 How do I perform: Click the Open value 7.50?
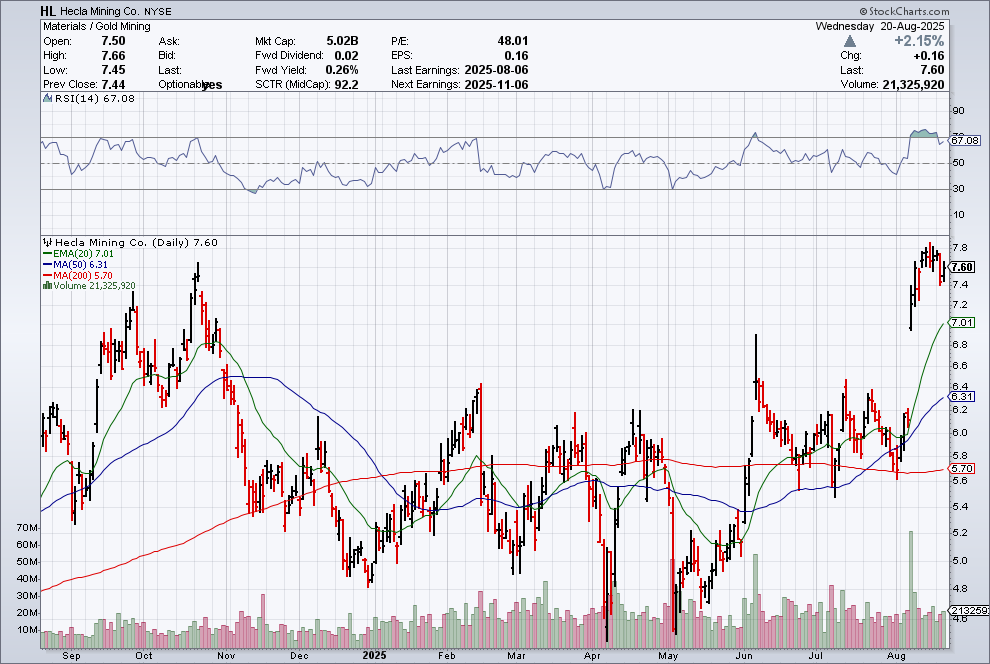(x=114, y=41)
